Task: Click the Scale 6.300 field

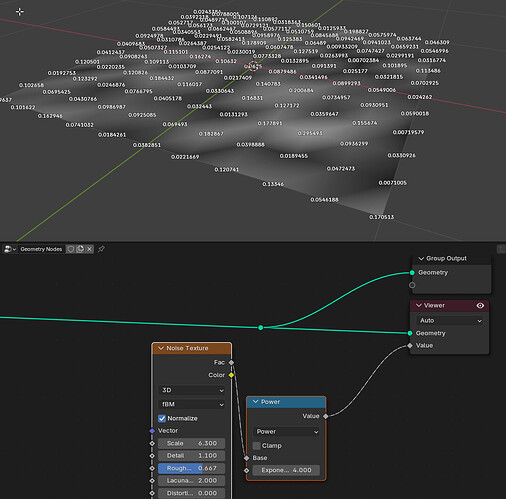Action: 192,443
